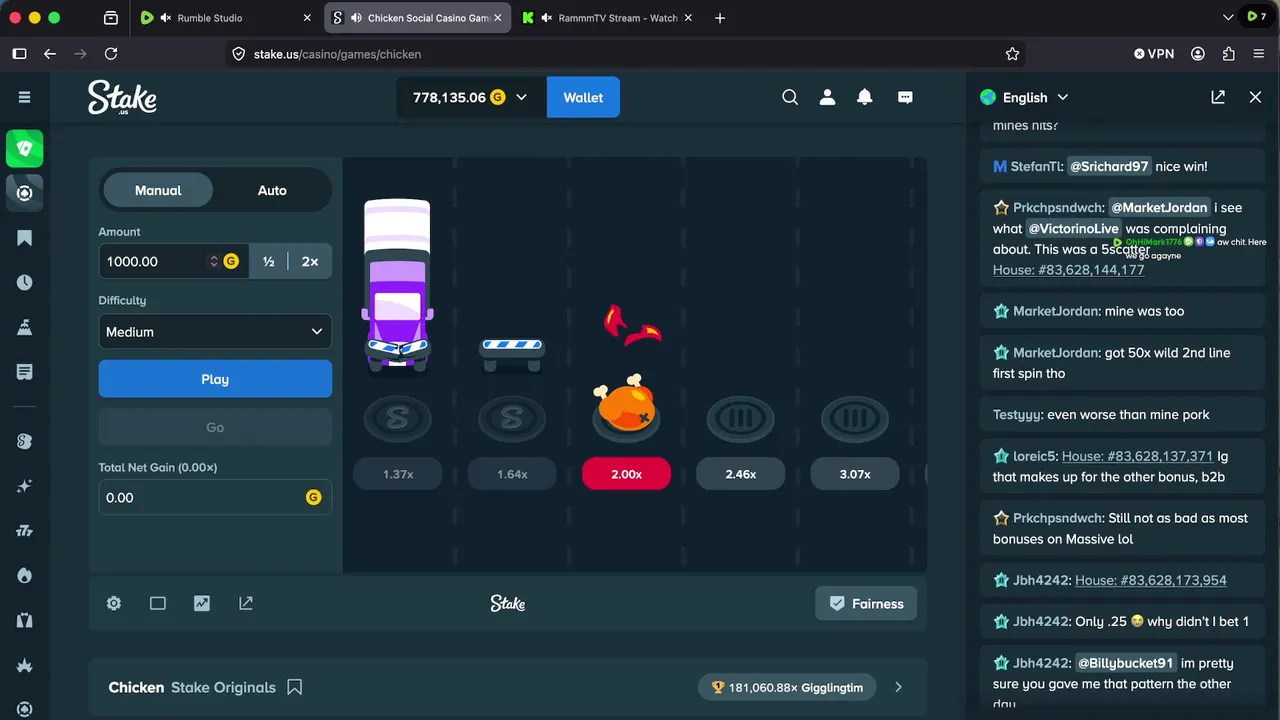Click the browser address bar
Image resolution: width=1280 pixels, height=720 pixels.
625,54
